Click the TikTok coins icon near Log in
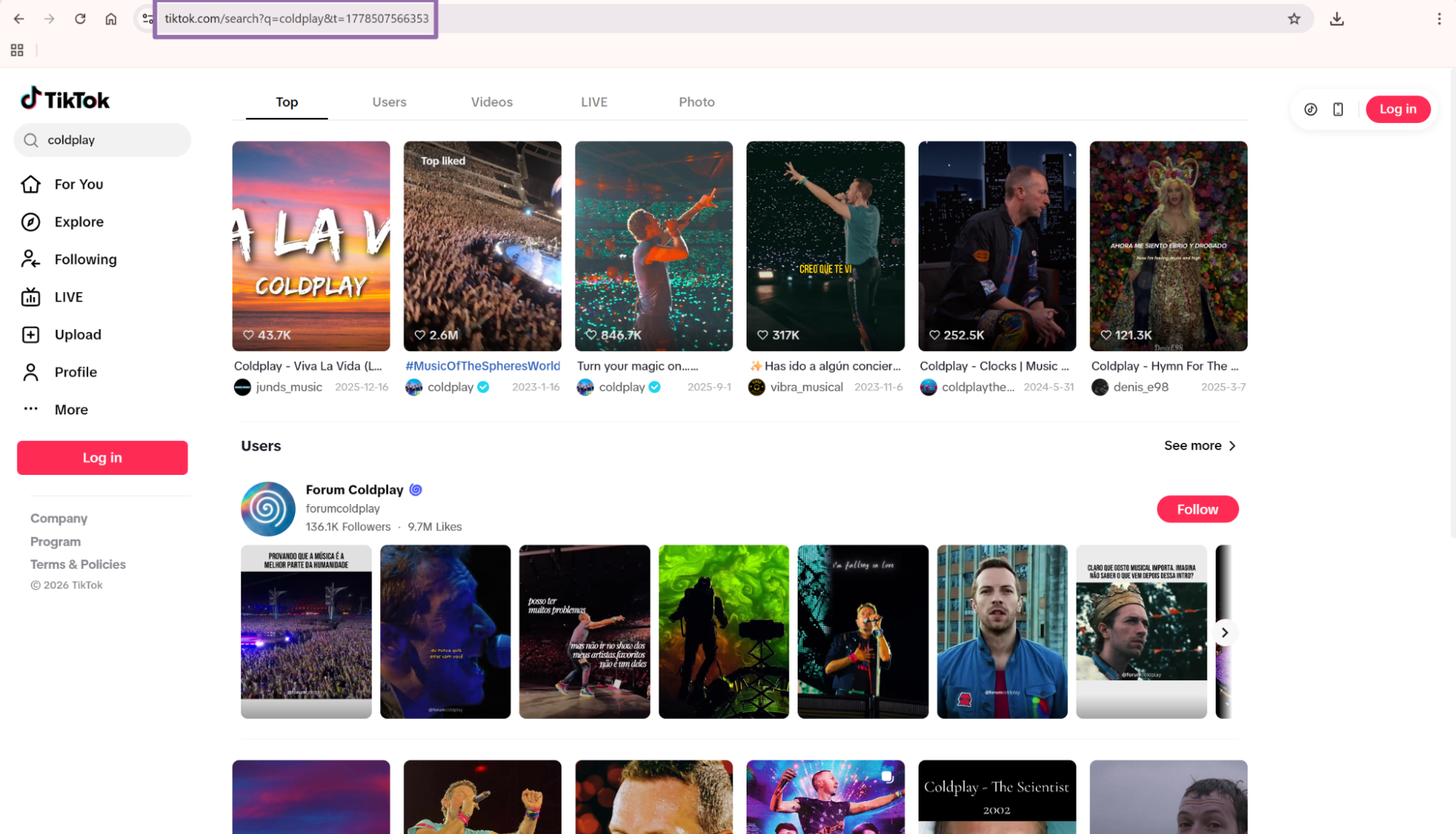This screenshot has height=834, width=1456. [1310, 109]
